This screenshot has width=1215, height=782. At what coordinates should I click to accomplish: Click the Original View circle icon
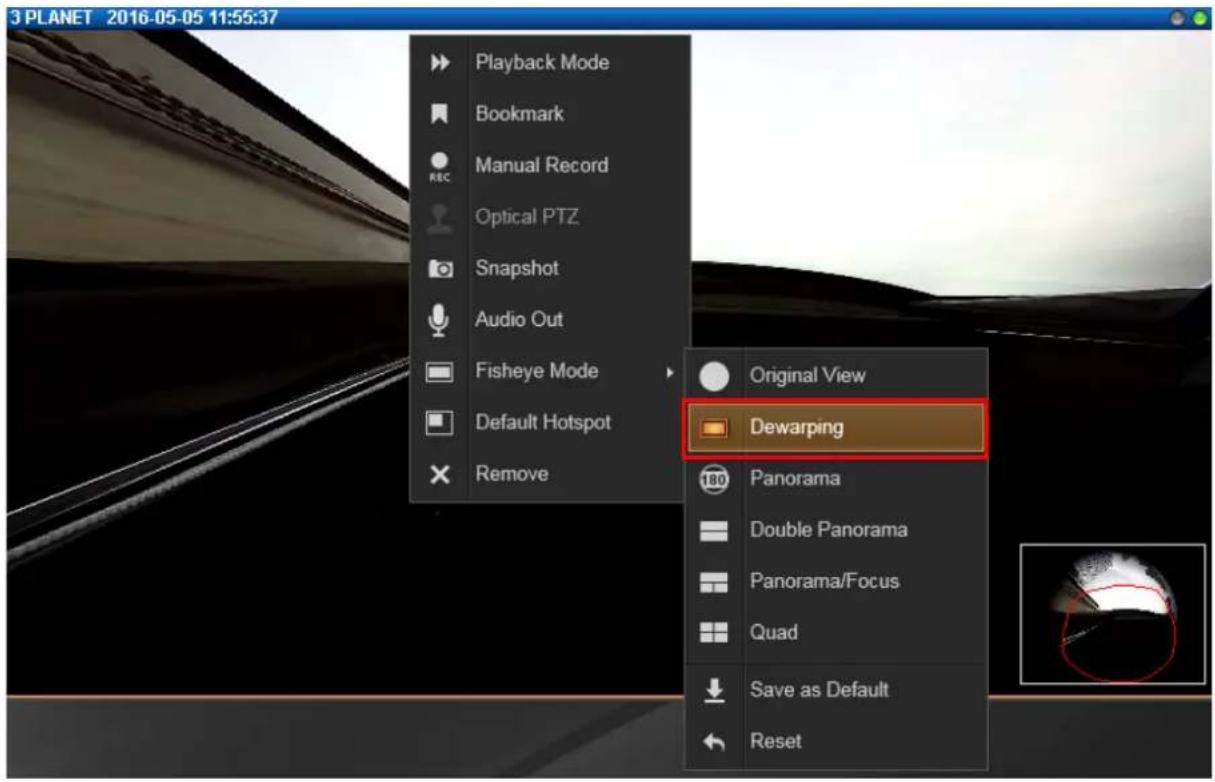714,377
